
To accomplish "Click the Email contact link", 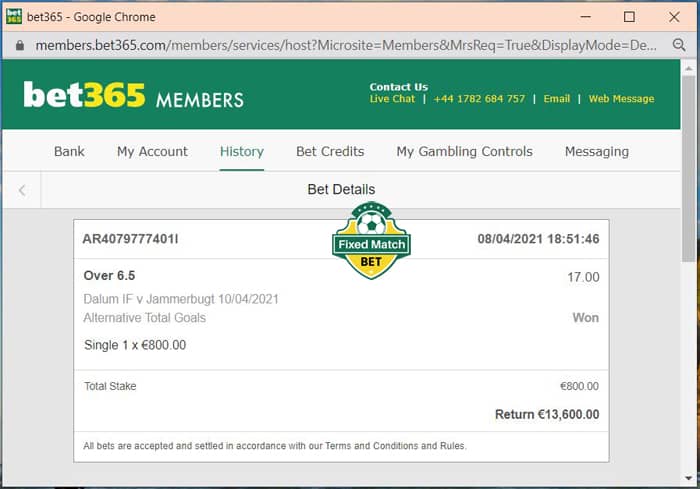I will coord(557,99).
